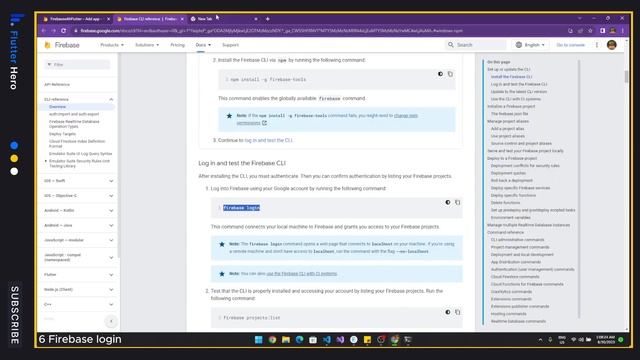640x360 pixels.
Task: Follow the 'log in and test the CLI' link
Action: pos(269,140)
